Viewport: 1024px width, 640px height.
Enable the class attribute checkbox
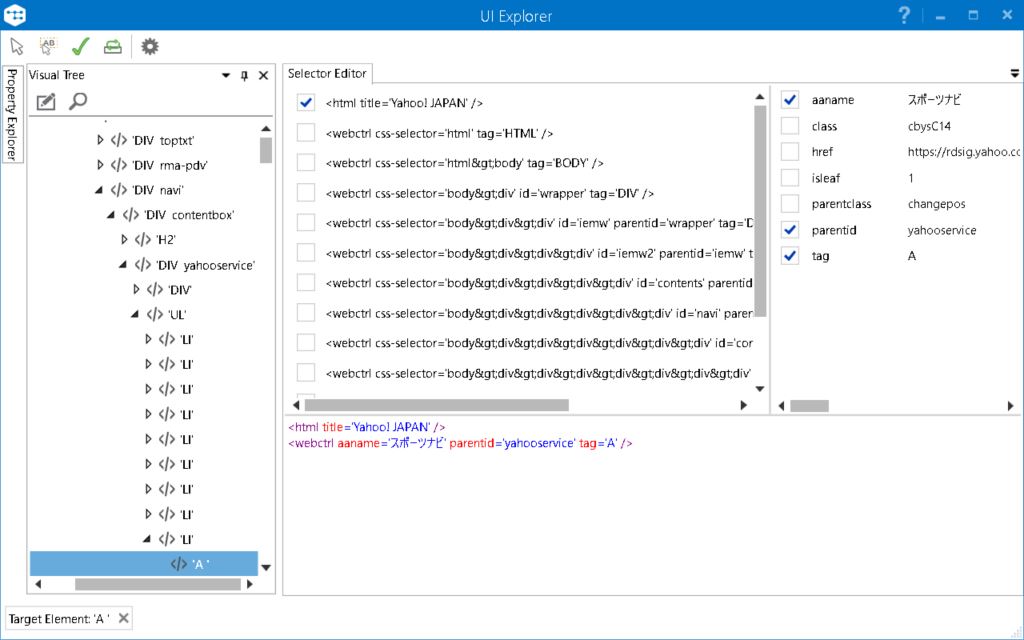(790, 125)
